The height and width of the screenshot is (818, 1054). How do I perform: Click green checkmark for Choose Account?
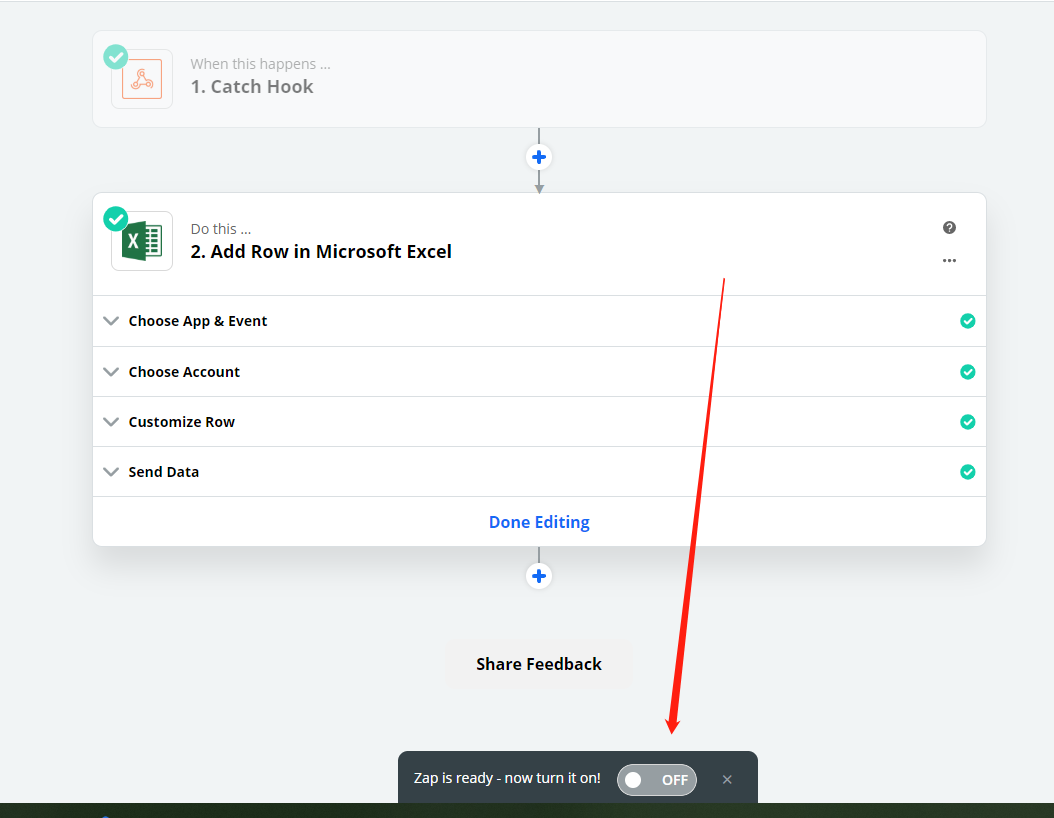coord(967,372)
